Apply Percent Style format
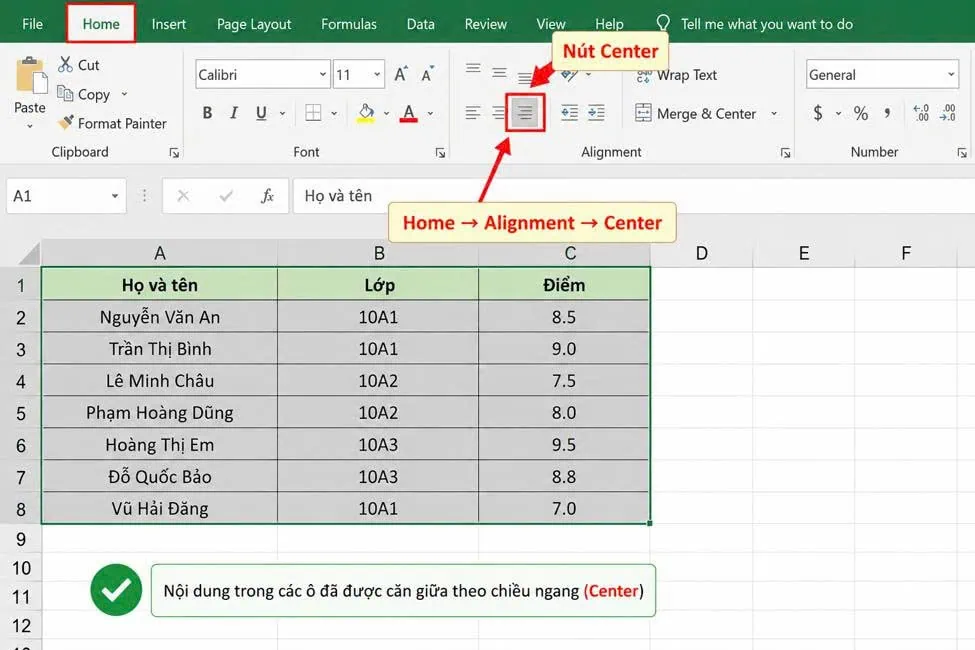This screenshot has width=975, height=650. (861, 113)
